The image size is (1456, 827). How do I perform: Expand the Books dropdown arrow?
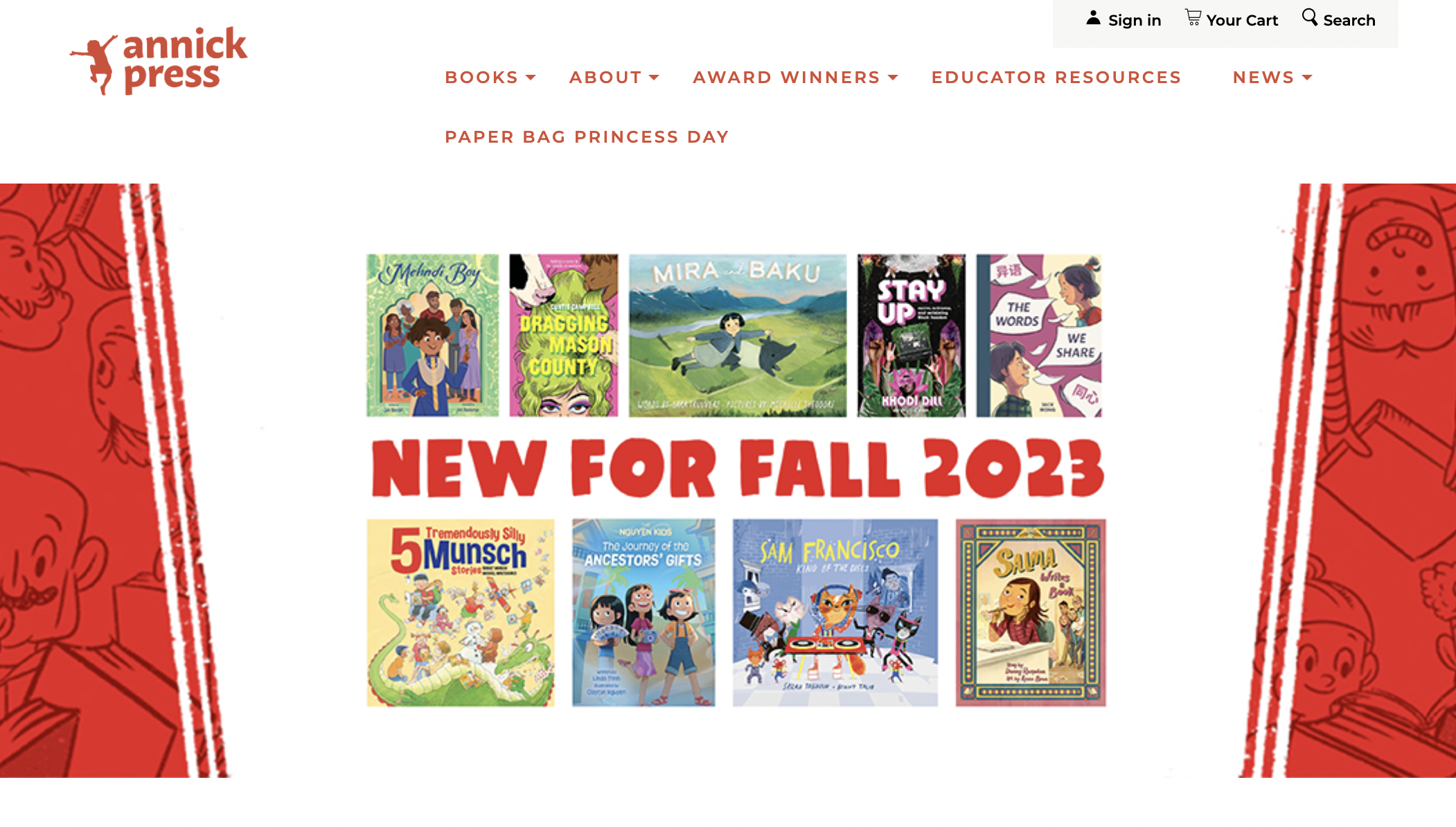click(x=531, y=78)
